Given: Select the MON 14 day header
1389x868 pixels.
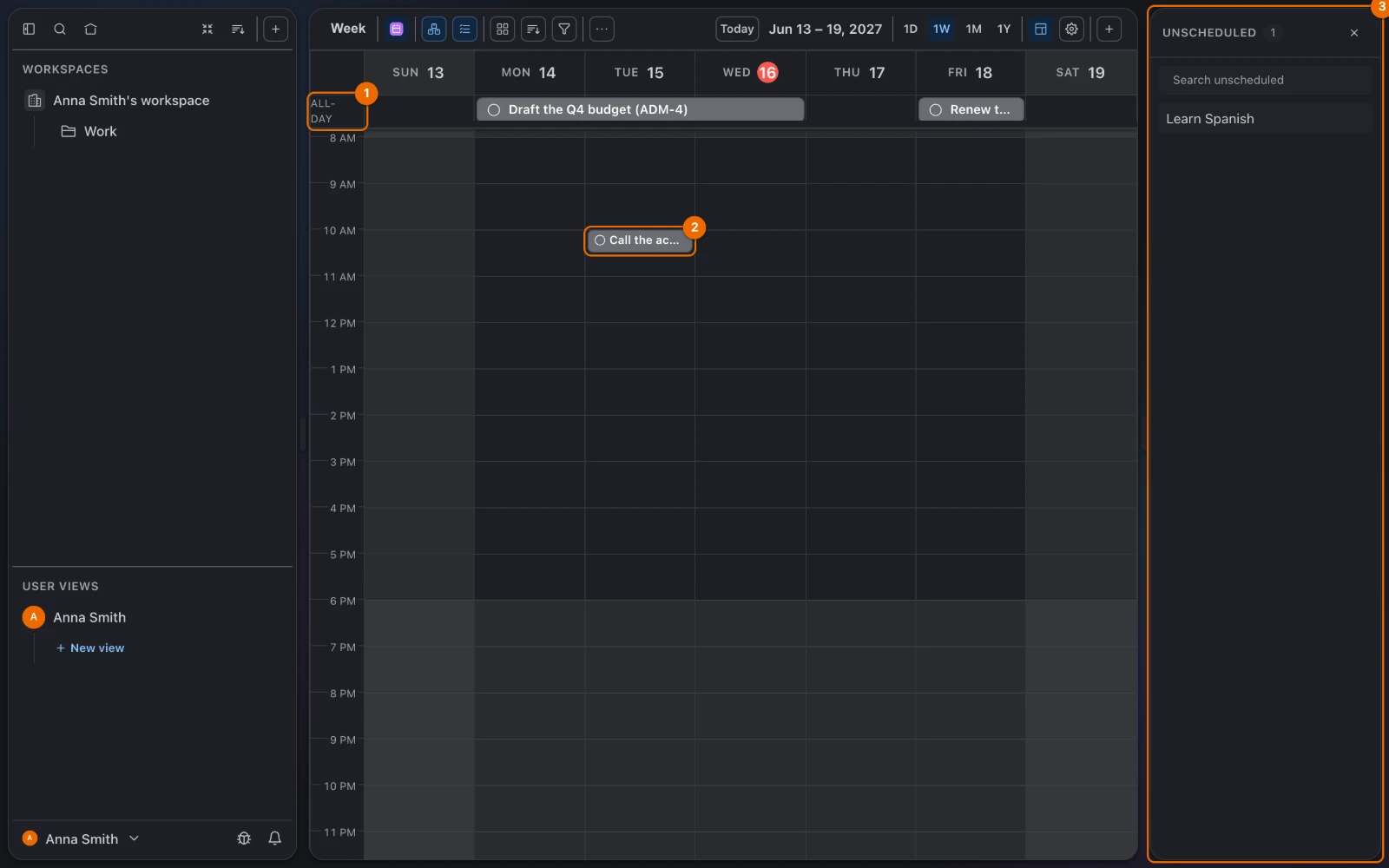Looking at the screenshot, I should pyautogui.click(x=529, y=73).
